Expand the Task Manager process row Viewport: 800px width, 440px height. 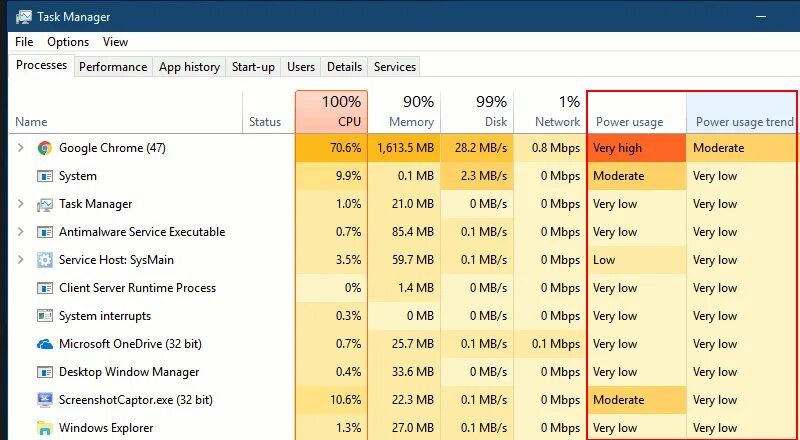pyautogui.click(x=20, y=204)
